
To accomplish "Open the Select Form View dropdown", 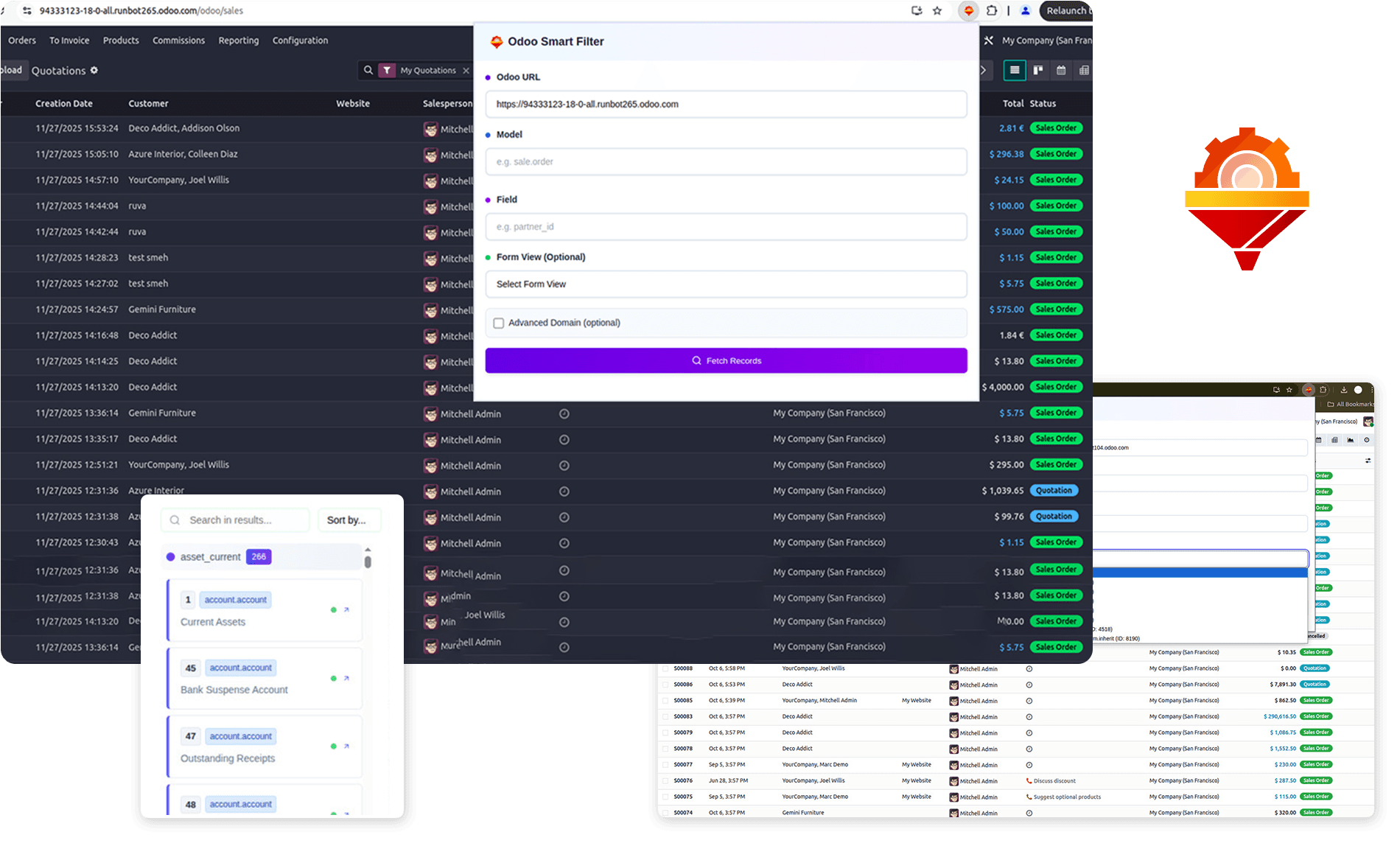I will coord(725,284).
